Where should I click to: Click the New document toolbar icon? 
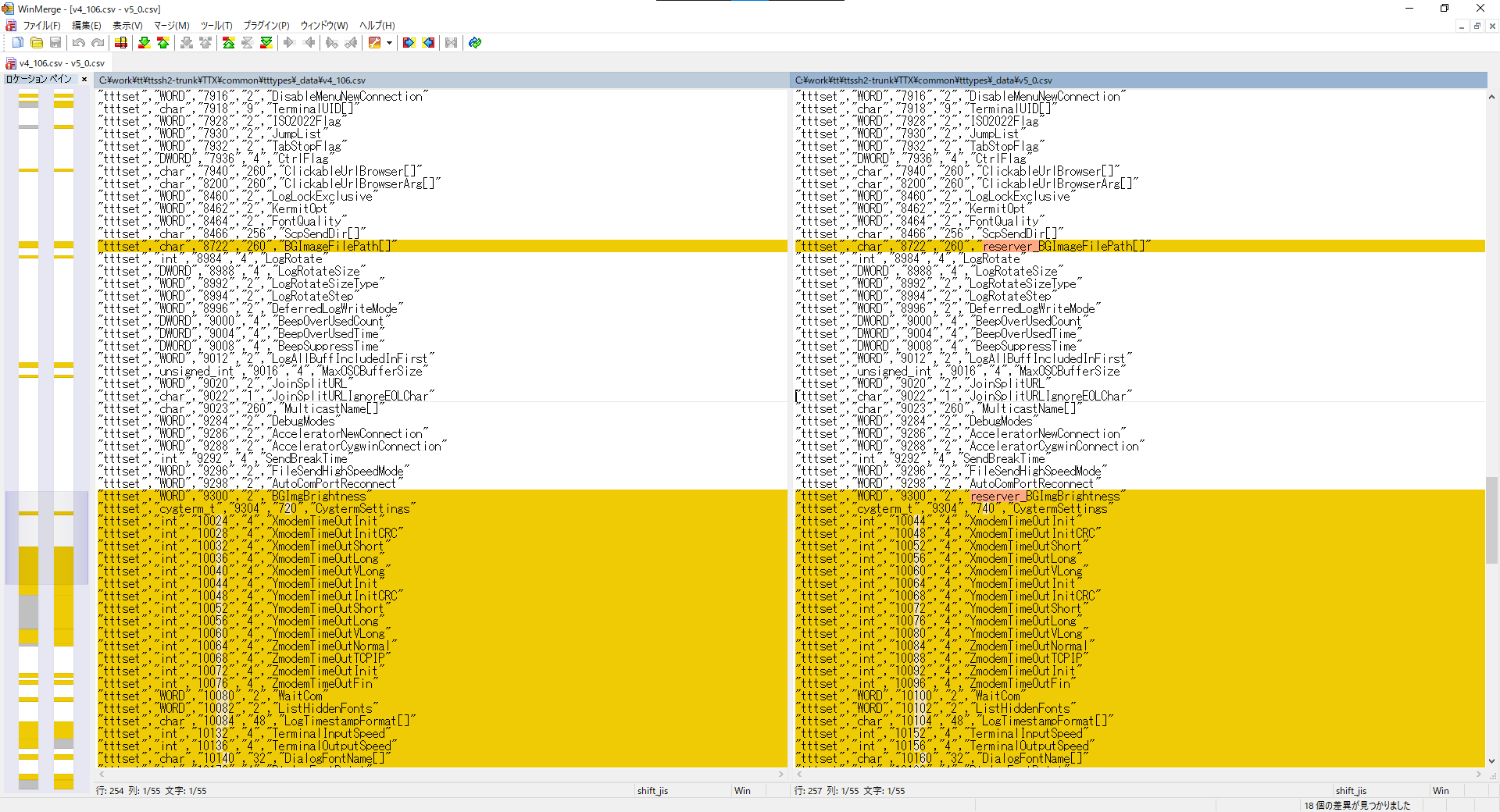pyautogui.click(x=18, y=43)
